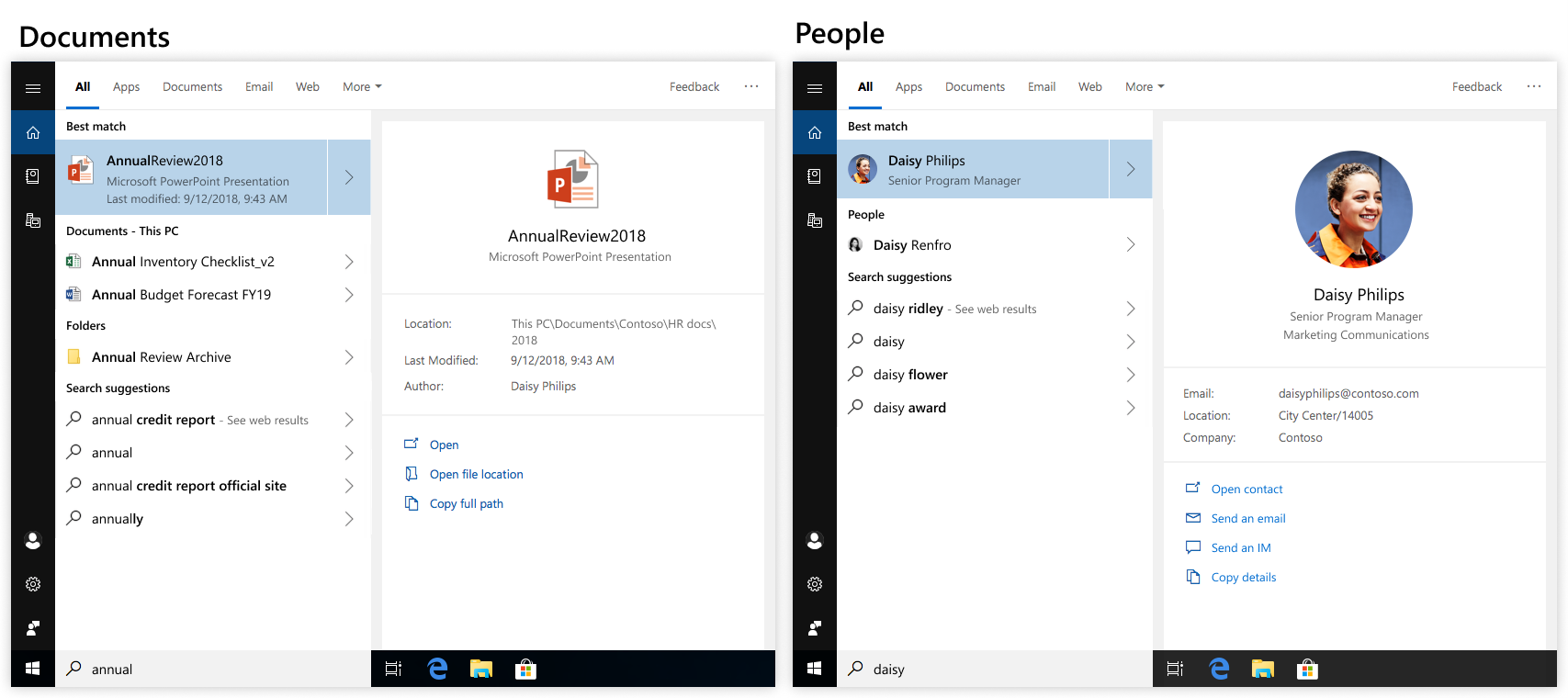
Task: Expand Daisy Philips best match arrow
Action: click(1131, 169)
